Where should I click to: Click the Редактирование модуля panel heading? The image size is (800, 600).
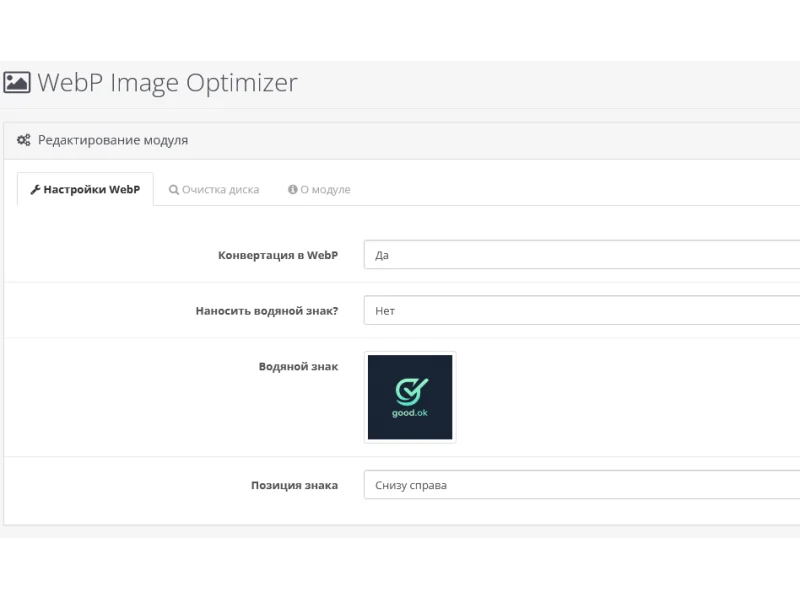click(x=112, y=141)
